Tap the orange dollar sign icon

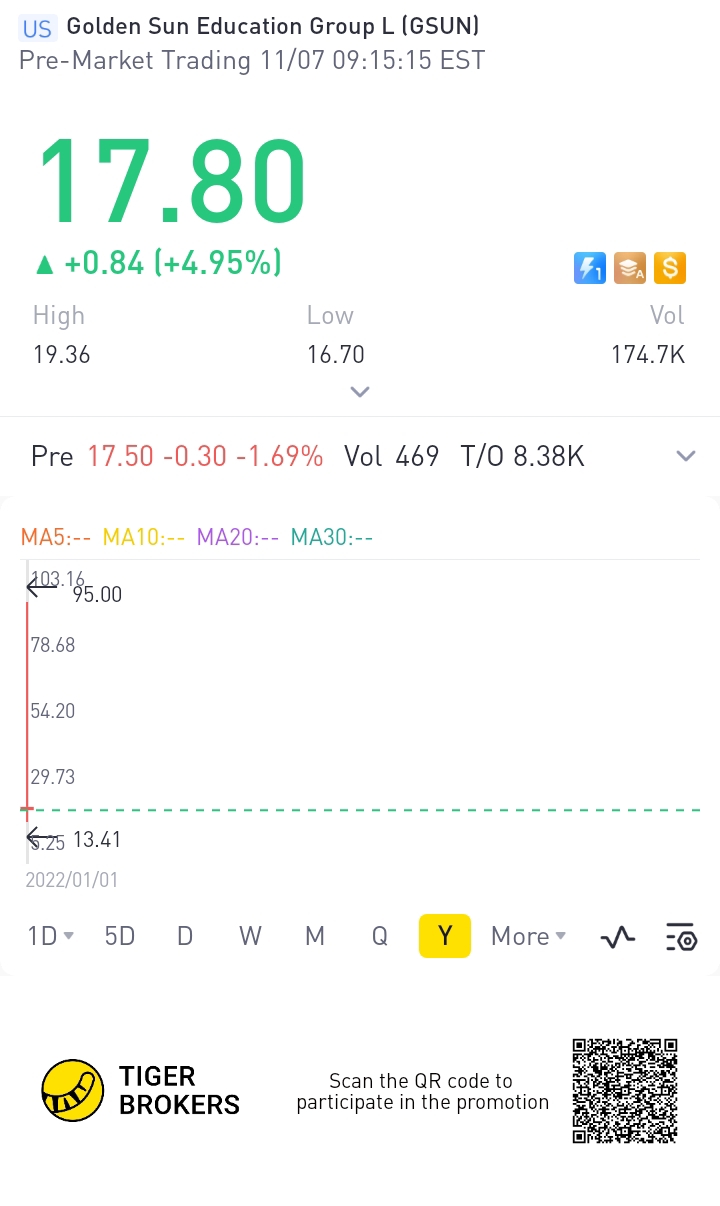tap(670, 267)
